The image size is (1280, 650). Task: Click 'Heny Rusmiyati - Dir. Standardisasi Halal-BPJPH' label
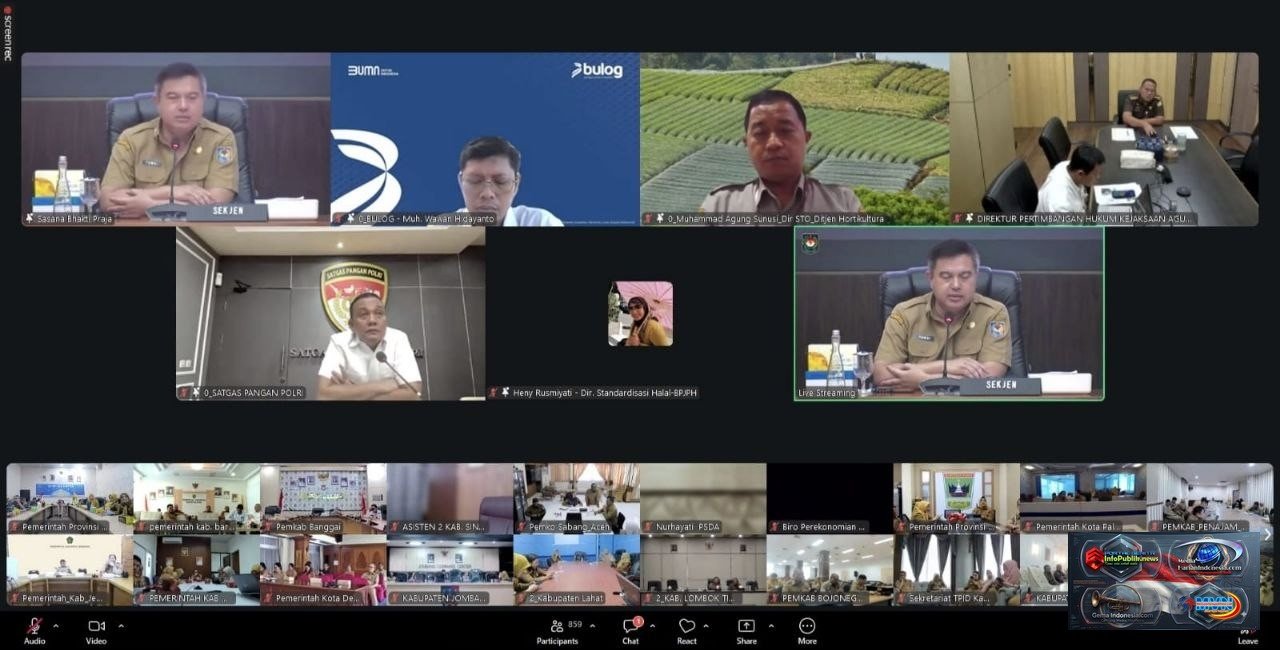click(606, 393)
